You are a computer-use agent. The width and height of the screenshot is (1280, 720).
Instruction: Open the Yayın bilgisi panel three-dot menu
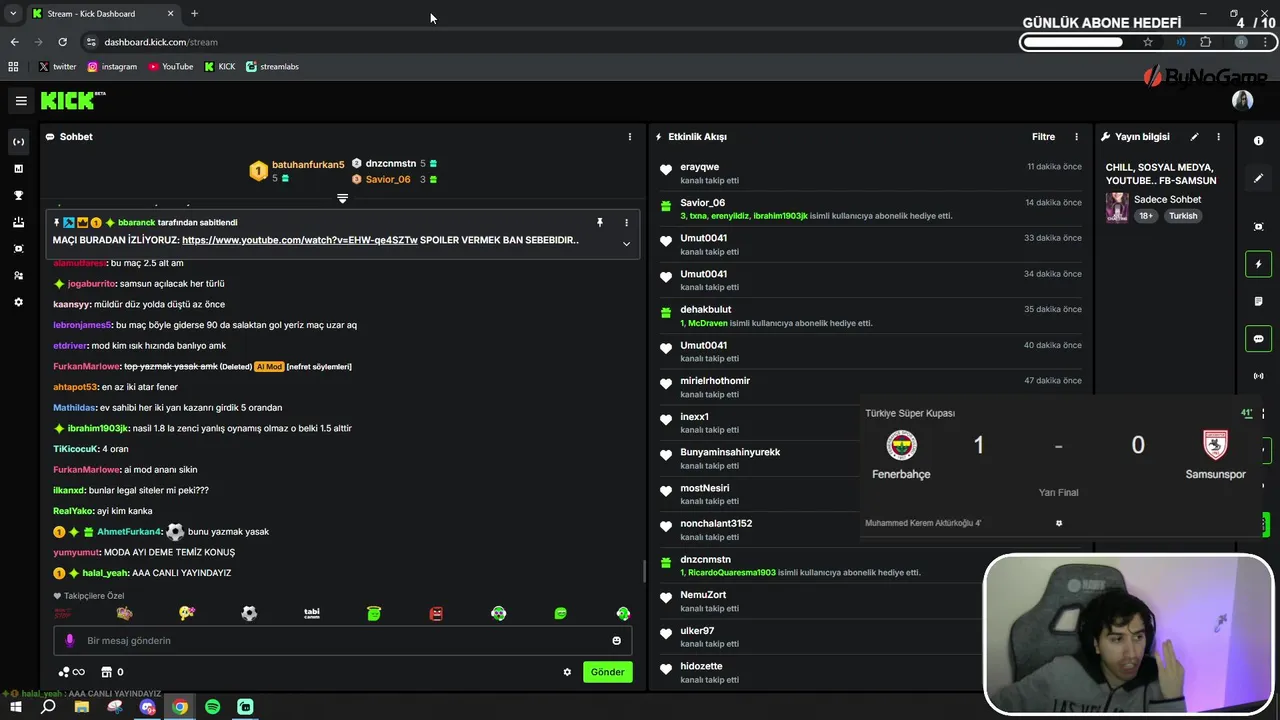click(1218, 137)
